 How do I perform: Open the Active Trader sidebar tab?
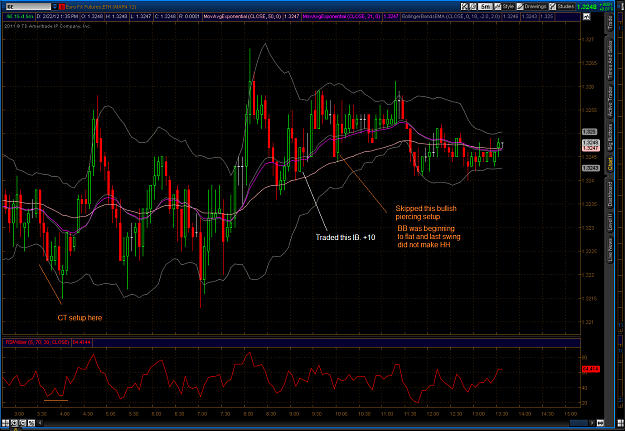610,101
